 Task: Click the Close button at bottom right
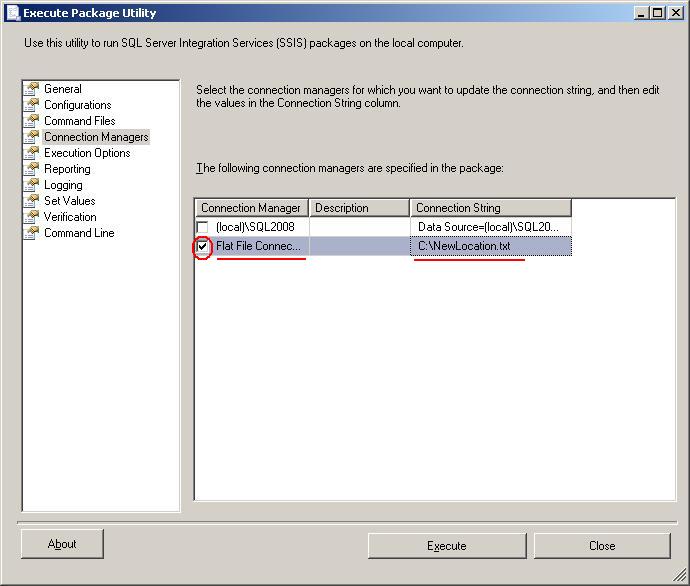pyautogui.click(x=602, y=546)
